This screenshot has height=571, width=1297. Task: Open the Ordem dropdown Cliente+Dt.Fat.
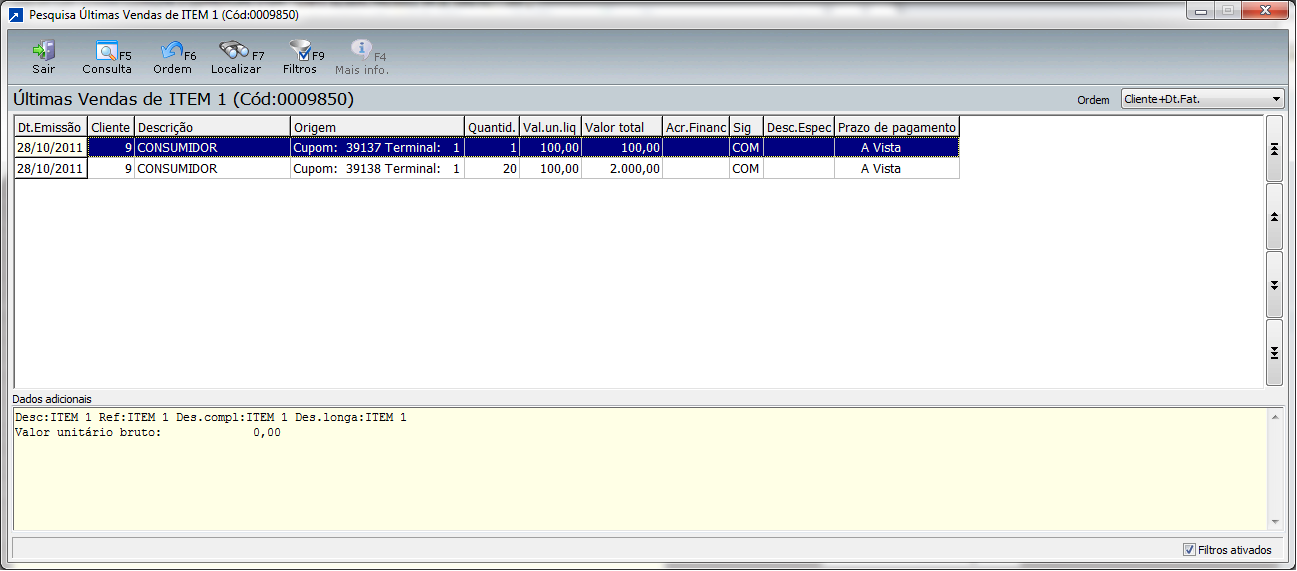[1202, 99]
